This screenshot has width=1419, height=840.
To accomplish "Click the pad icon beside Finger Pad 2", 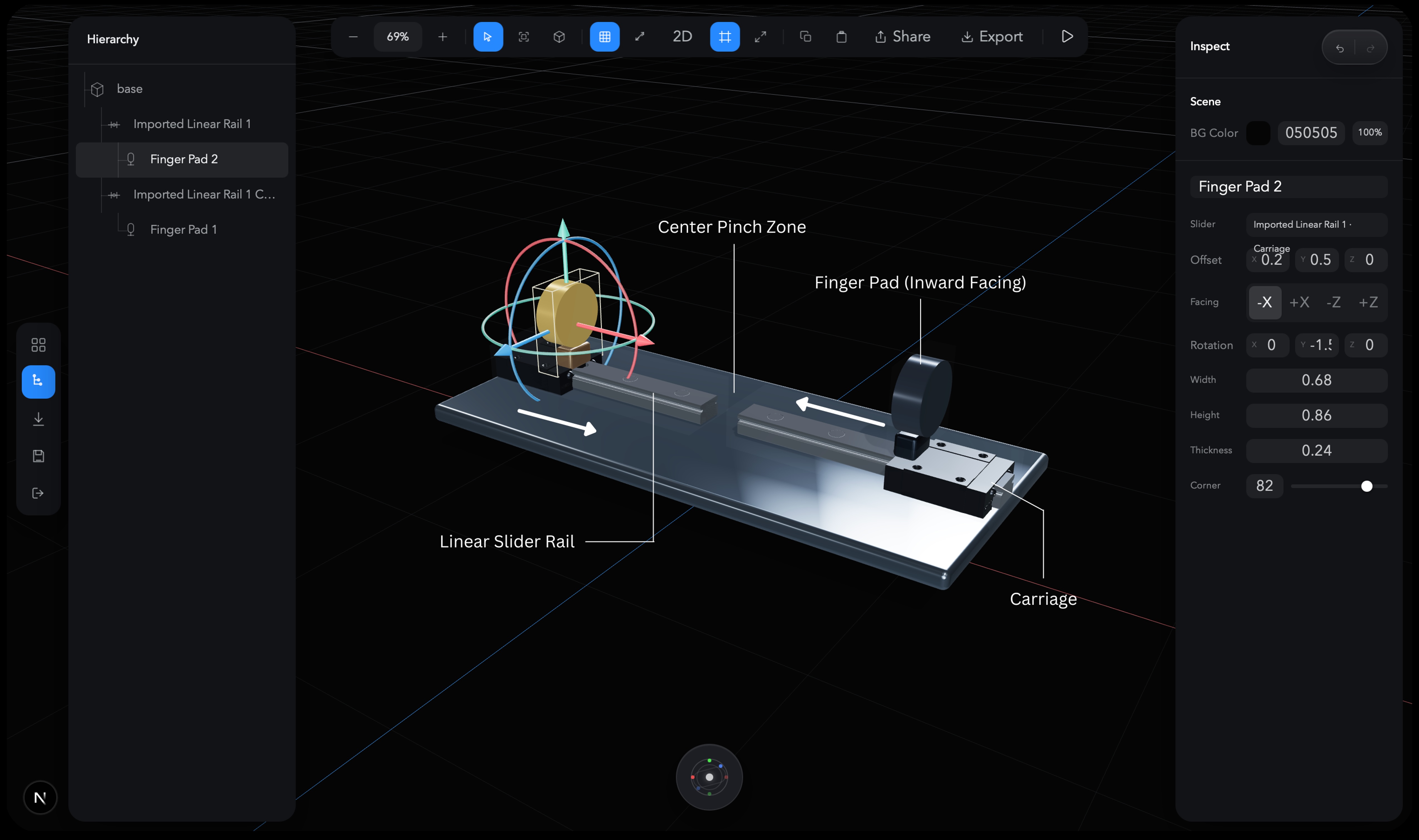I will 131,160.
